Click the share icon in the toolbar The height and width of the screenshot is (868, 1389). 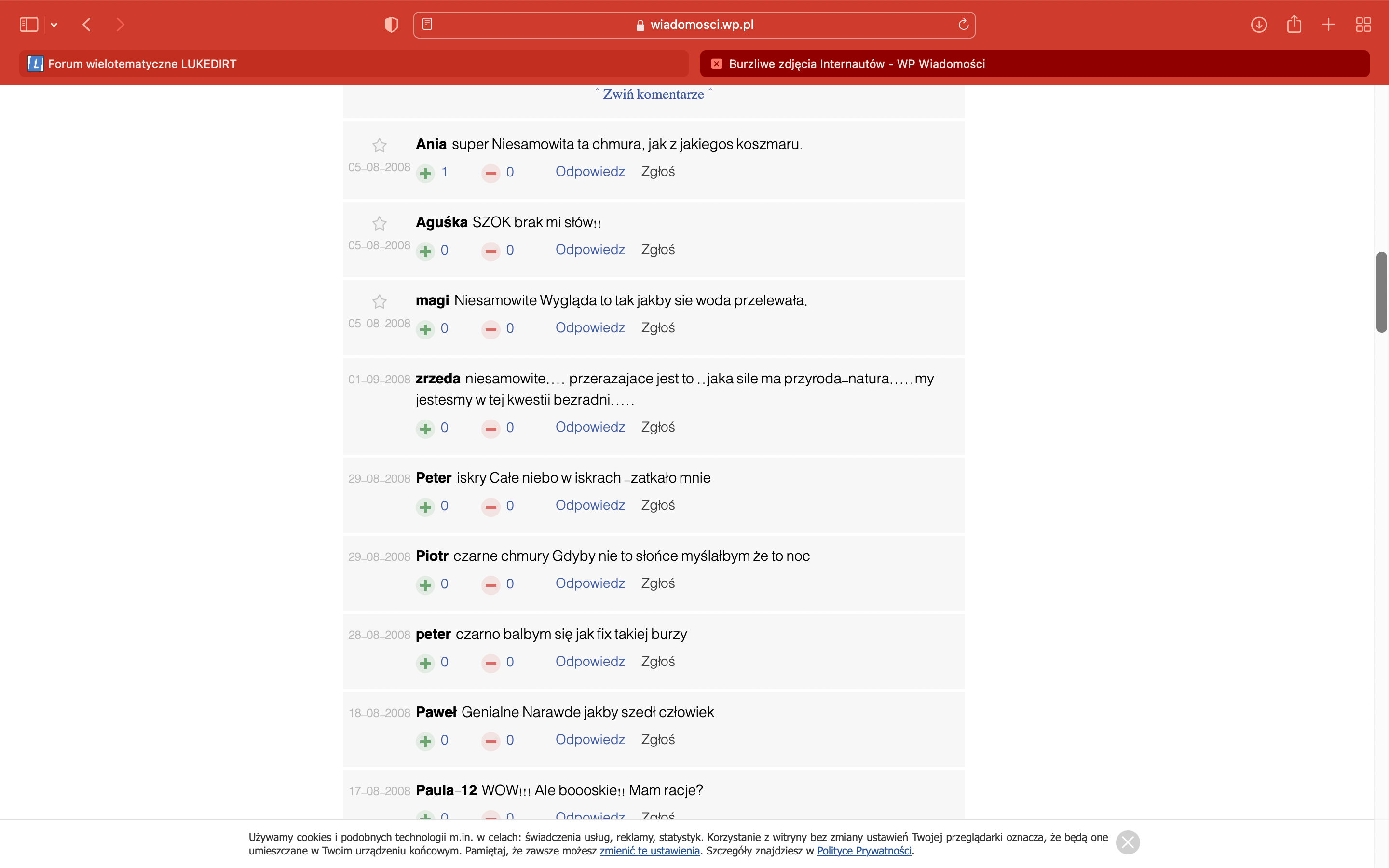pyautogui.click(x=1294, y=24)
